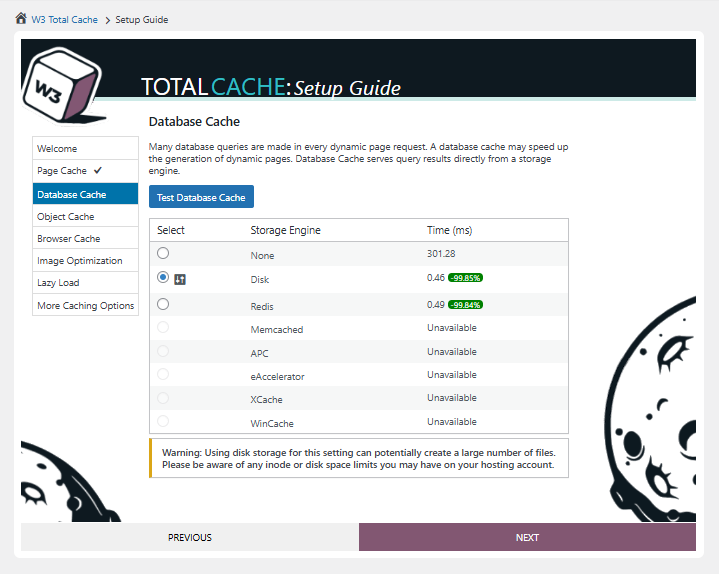
Task: Open More Caching Options
Action: pyautogui.click(x=85, y=306)
